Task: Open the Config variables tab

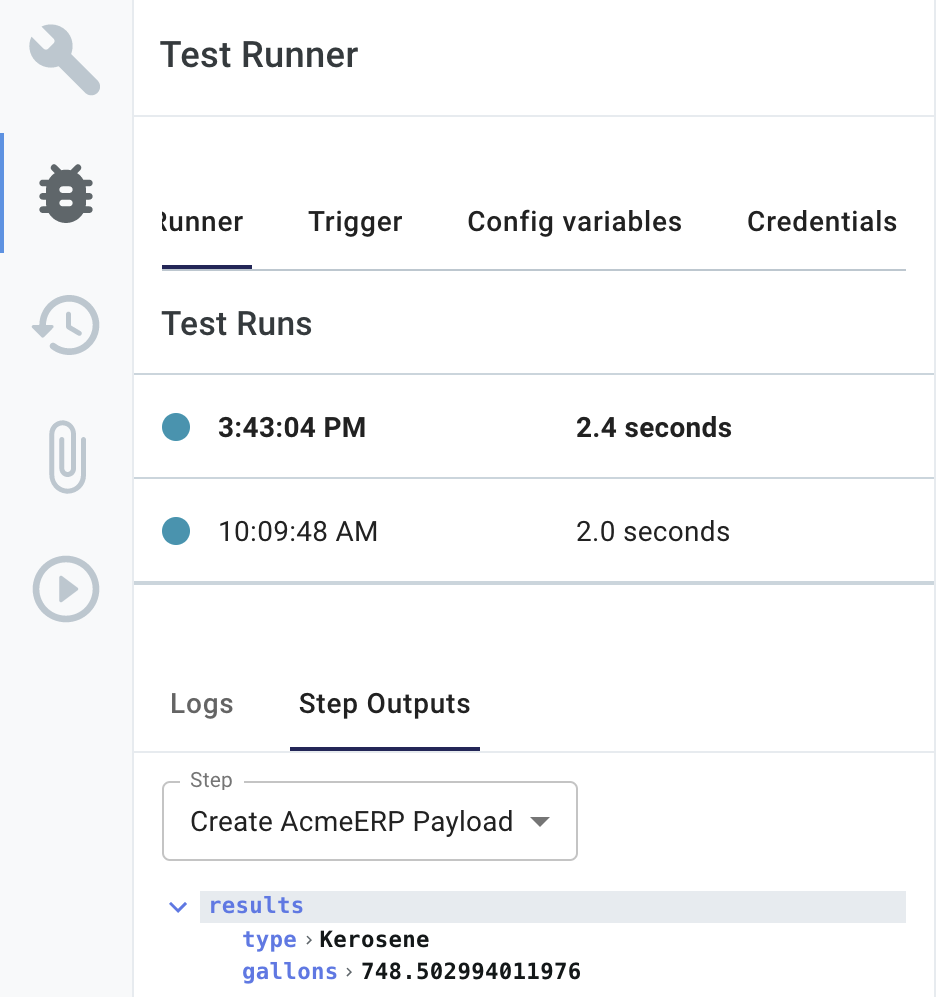Action: (574, 222)
